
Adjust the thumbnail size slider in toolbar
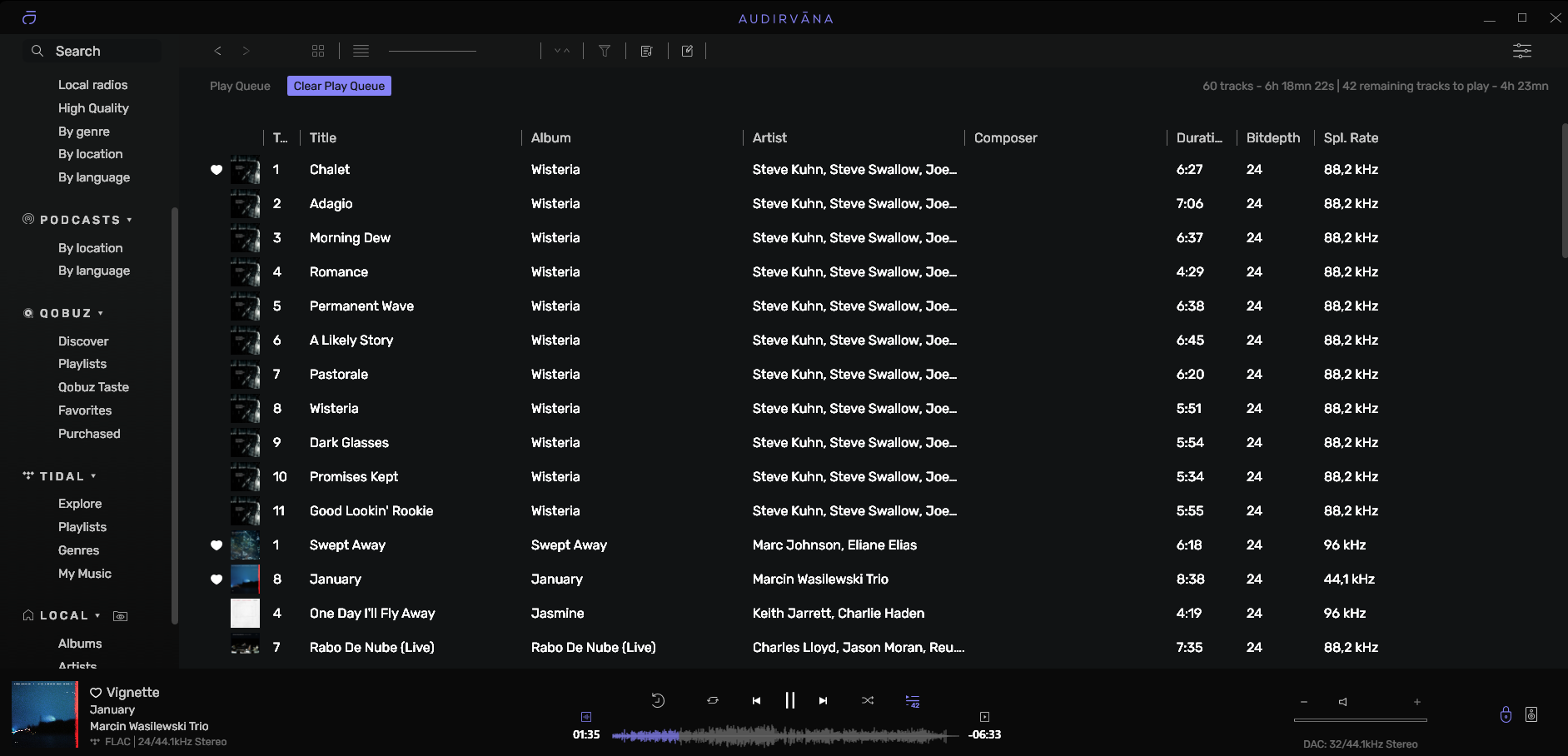(432, 51)
